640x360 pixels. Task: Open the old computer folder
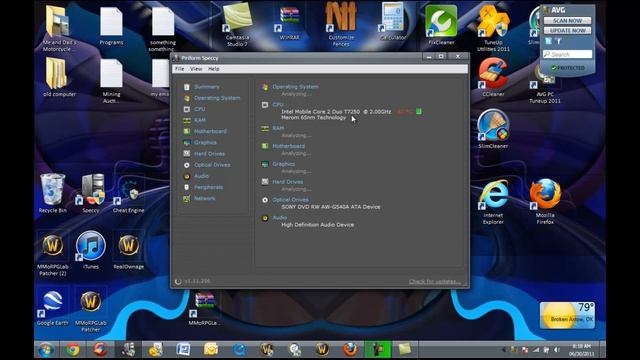(59, 78)
